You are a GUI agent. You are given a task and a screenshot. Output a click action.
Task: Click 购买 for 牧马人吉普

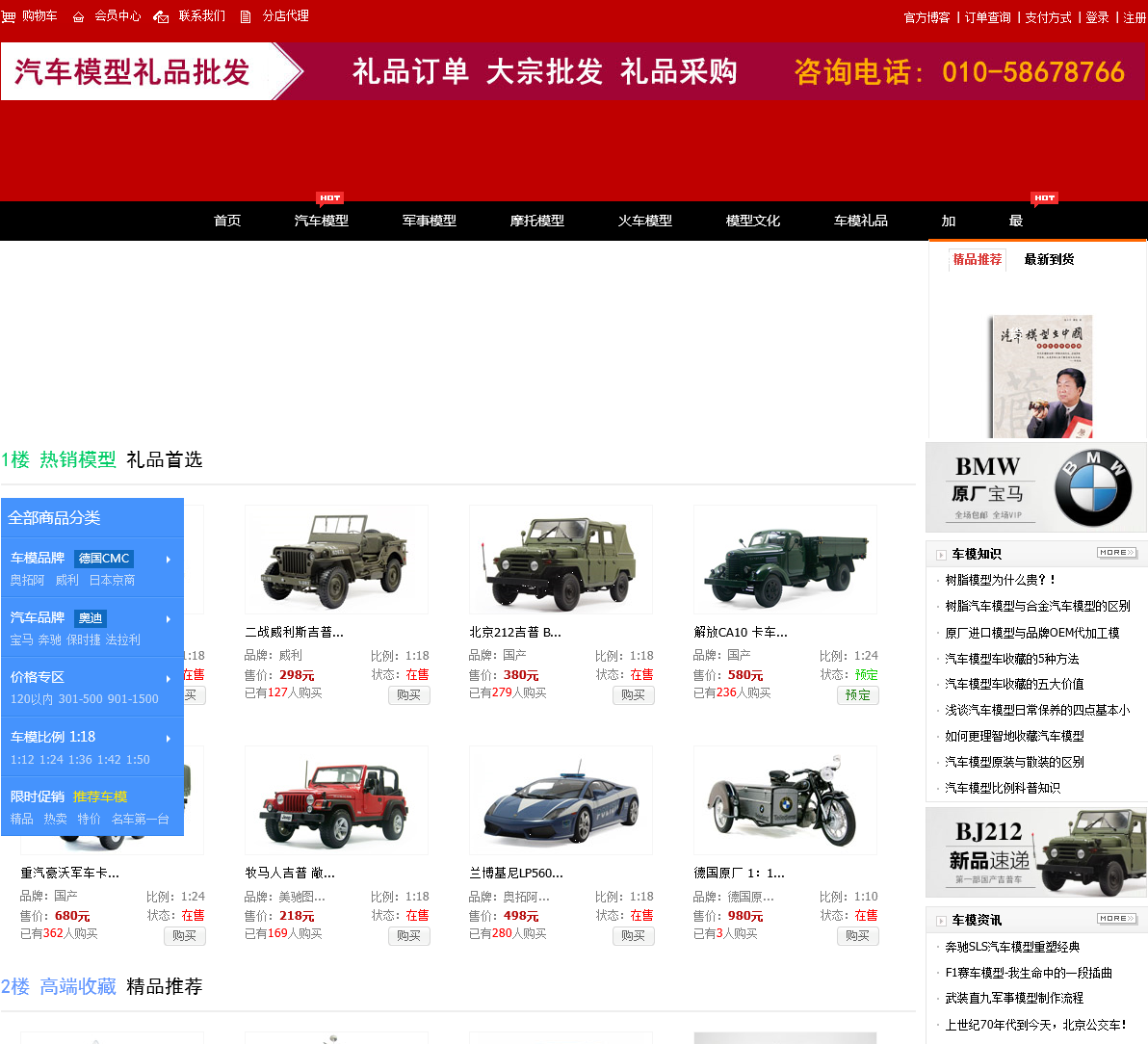(408, 936)
